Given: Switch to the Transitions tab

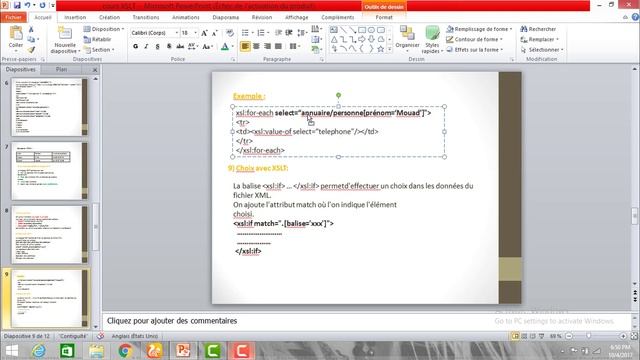Looking at the screenshot, I should pos(146,17).
